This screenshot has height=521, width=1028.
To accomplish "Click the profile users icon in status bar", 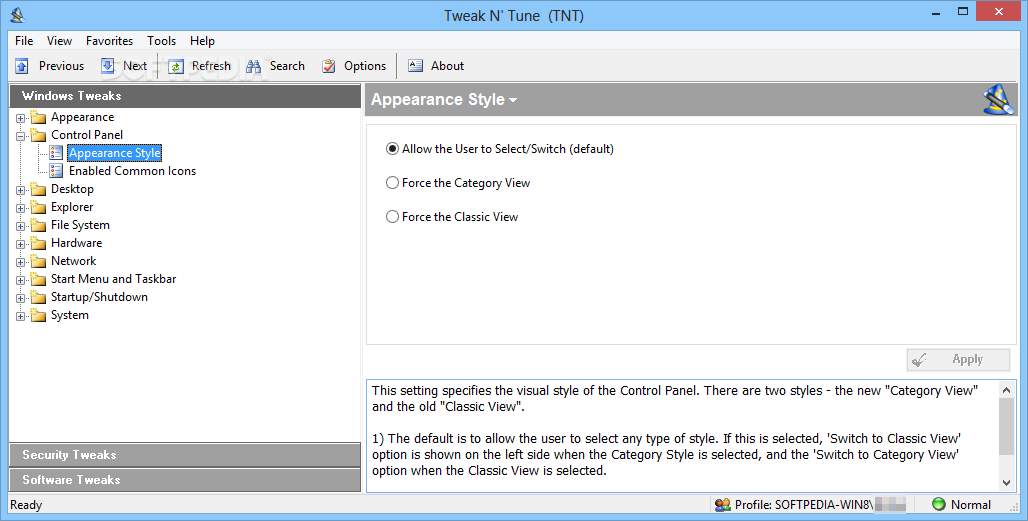I will pos(722,505).
